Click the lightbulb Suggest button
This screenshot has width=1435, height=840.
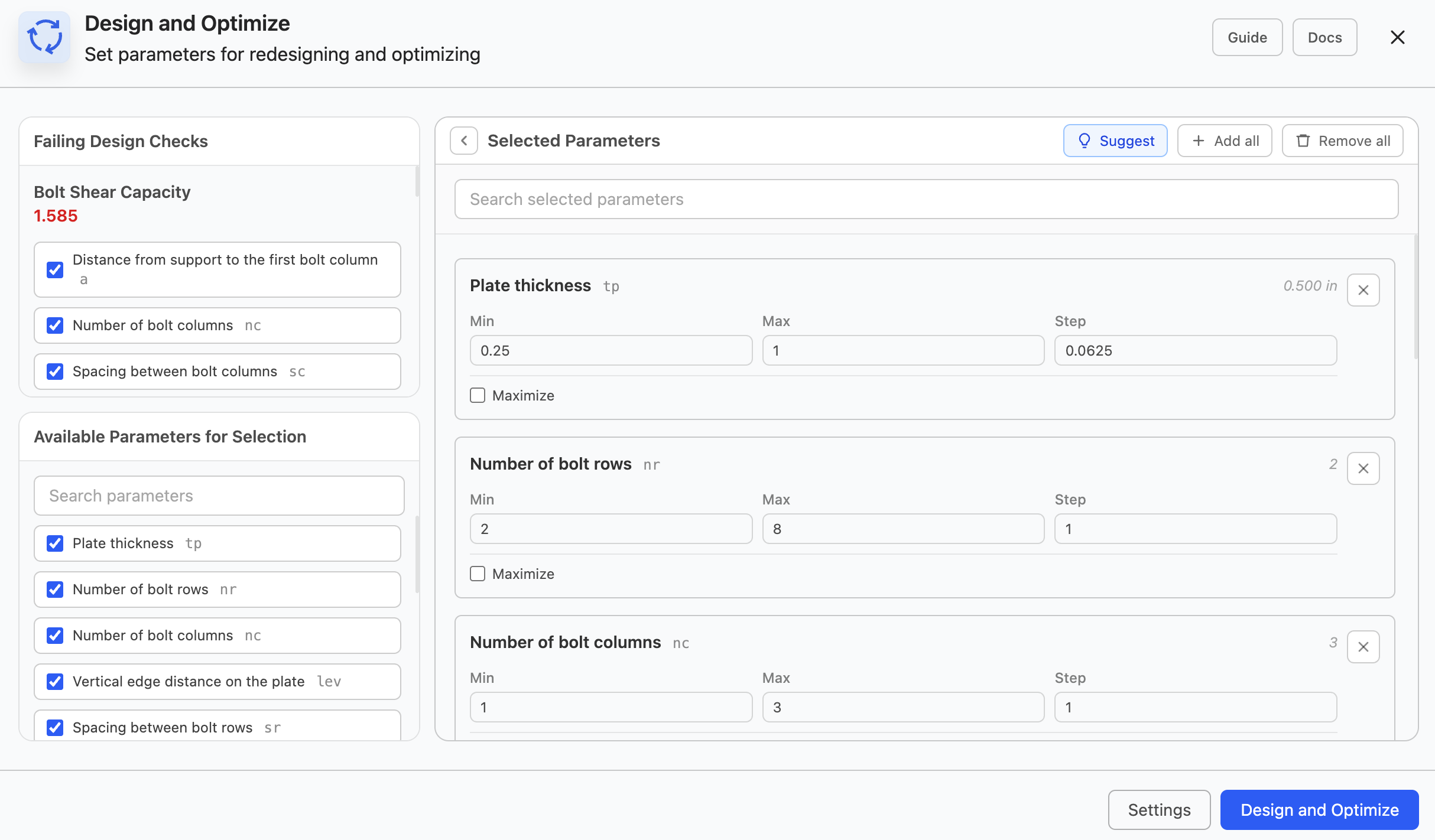click(1115, 141)
